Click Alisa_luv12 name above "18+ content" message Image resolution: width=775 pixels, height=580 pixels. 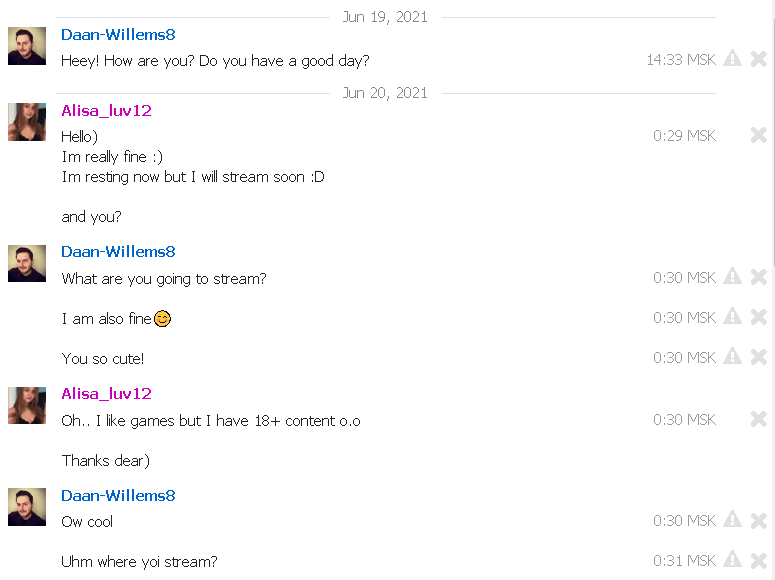[106, 394]
